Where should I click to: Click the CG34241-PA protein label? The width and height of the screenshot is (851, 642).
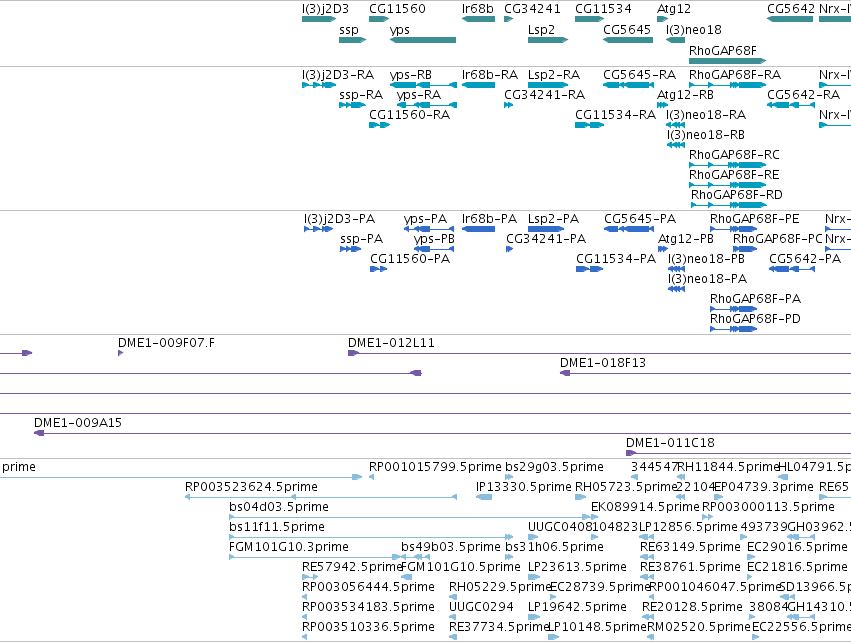pos(546,239)
